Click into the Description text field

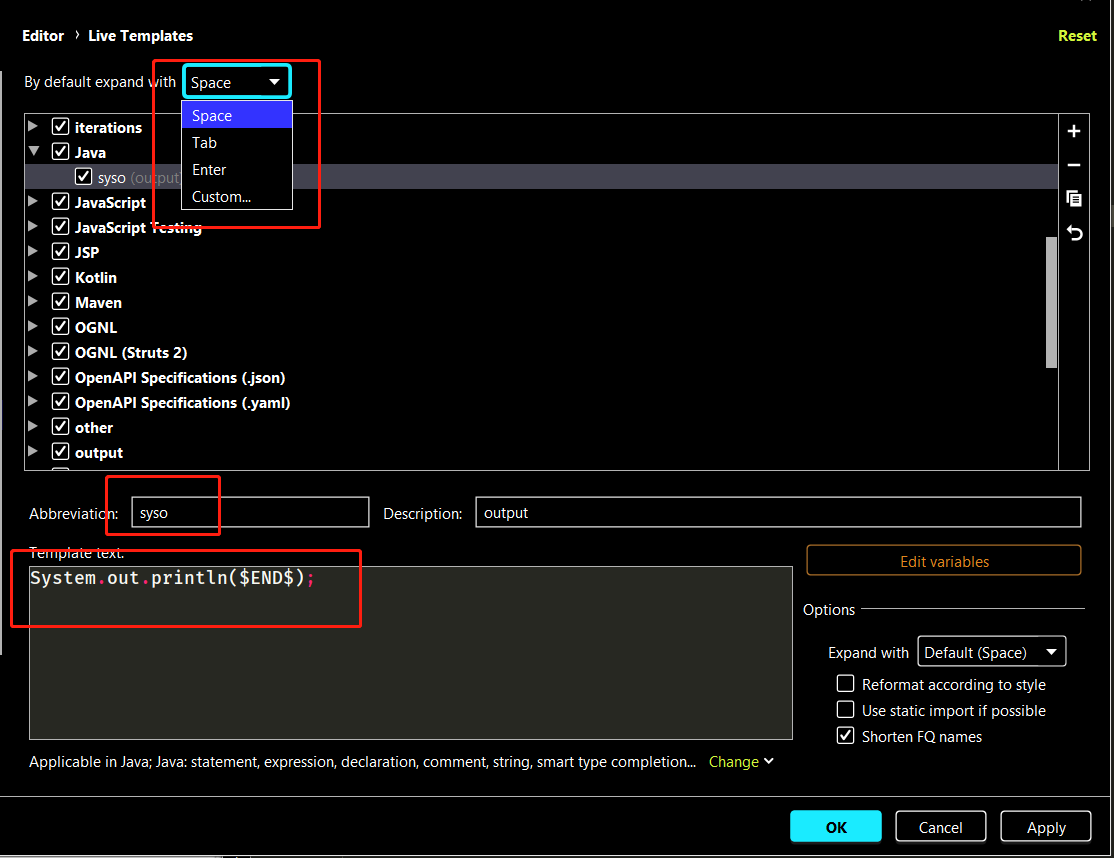coord(777,512)
